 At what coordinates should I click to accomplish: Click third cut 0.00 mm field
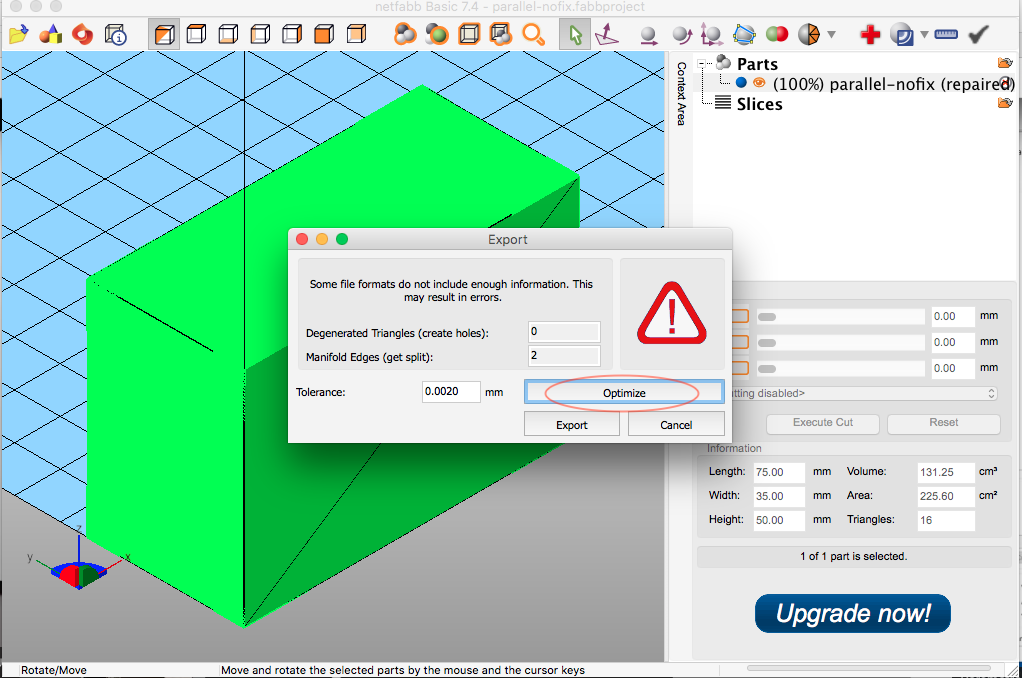tap(952, 368)
